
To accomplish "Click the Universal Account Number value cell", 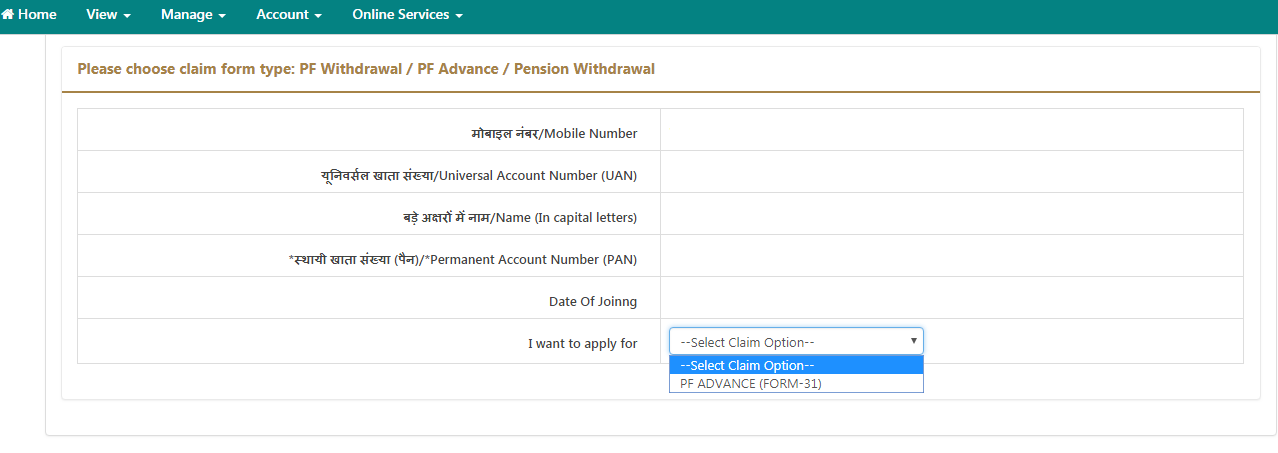I will click(x=951, y=172).
